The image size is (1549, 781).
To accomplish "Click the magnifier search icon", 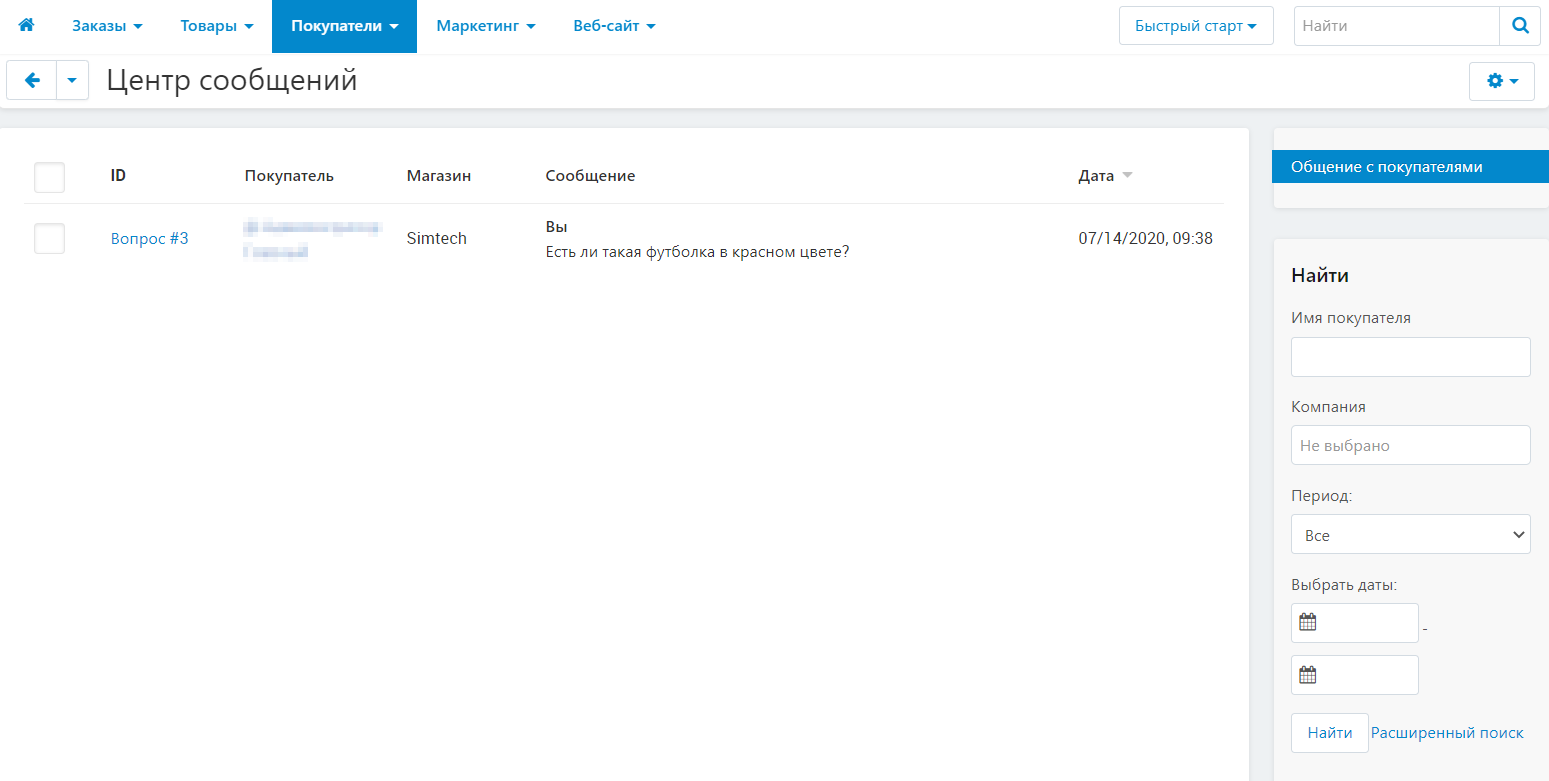I will (x=1520, y=26).
